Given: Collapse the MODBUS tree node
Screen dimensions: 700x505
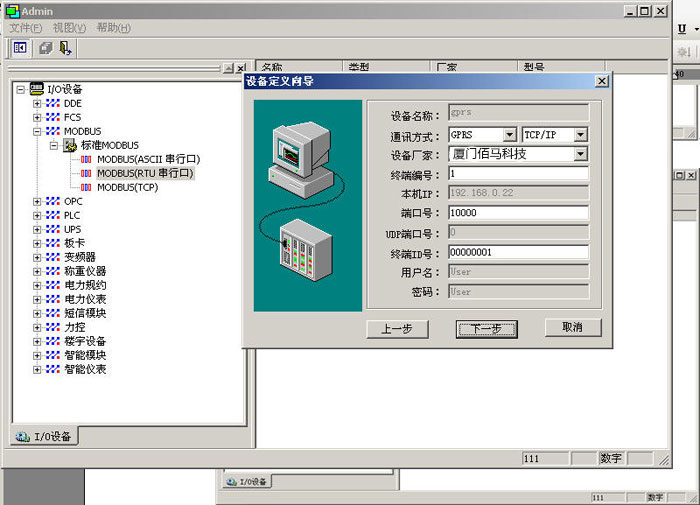Looking at the screenshot, I should point(37,131).
